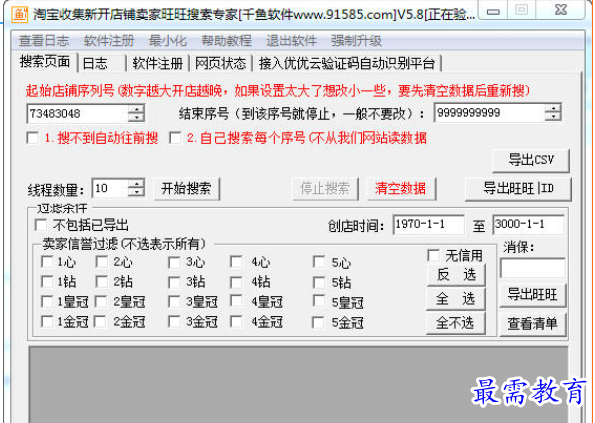The image size is (595, 423).
Task: Check the 3钻 checkbox
Action: click(x=175, y=282)
